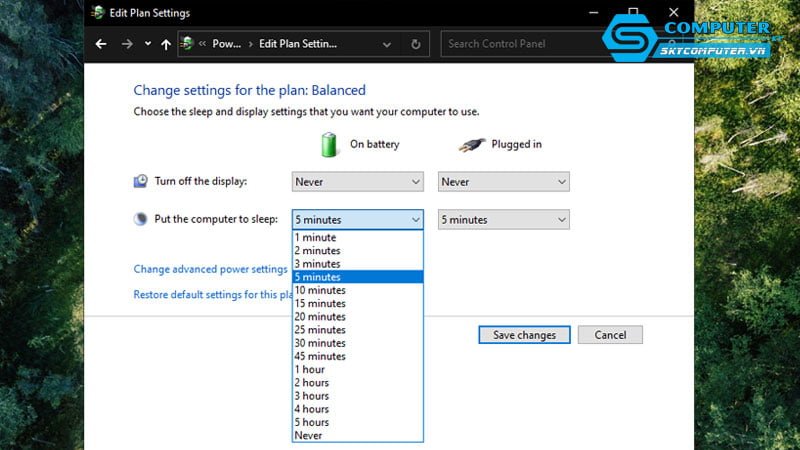Choose 30 minutes sleep option
Screen dimensions: 800x450
(x=320, y=343)
